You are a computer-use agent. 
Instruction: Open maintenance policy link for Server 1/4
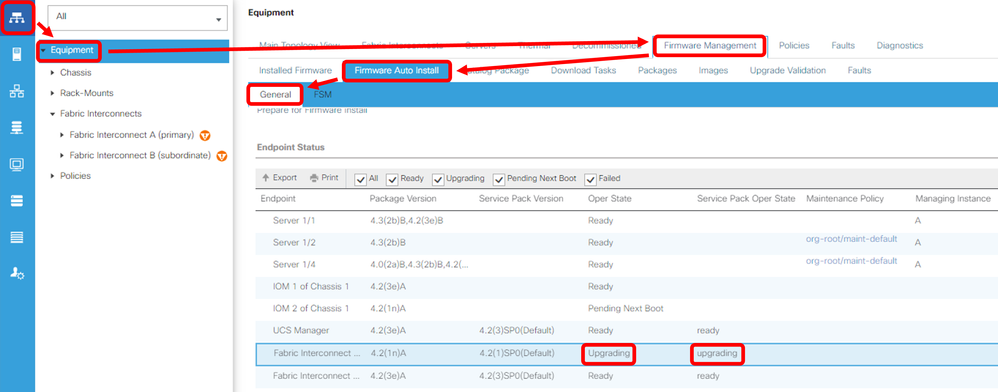852,261
